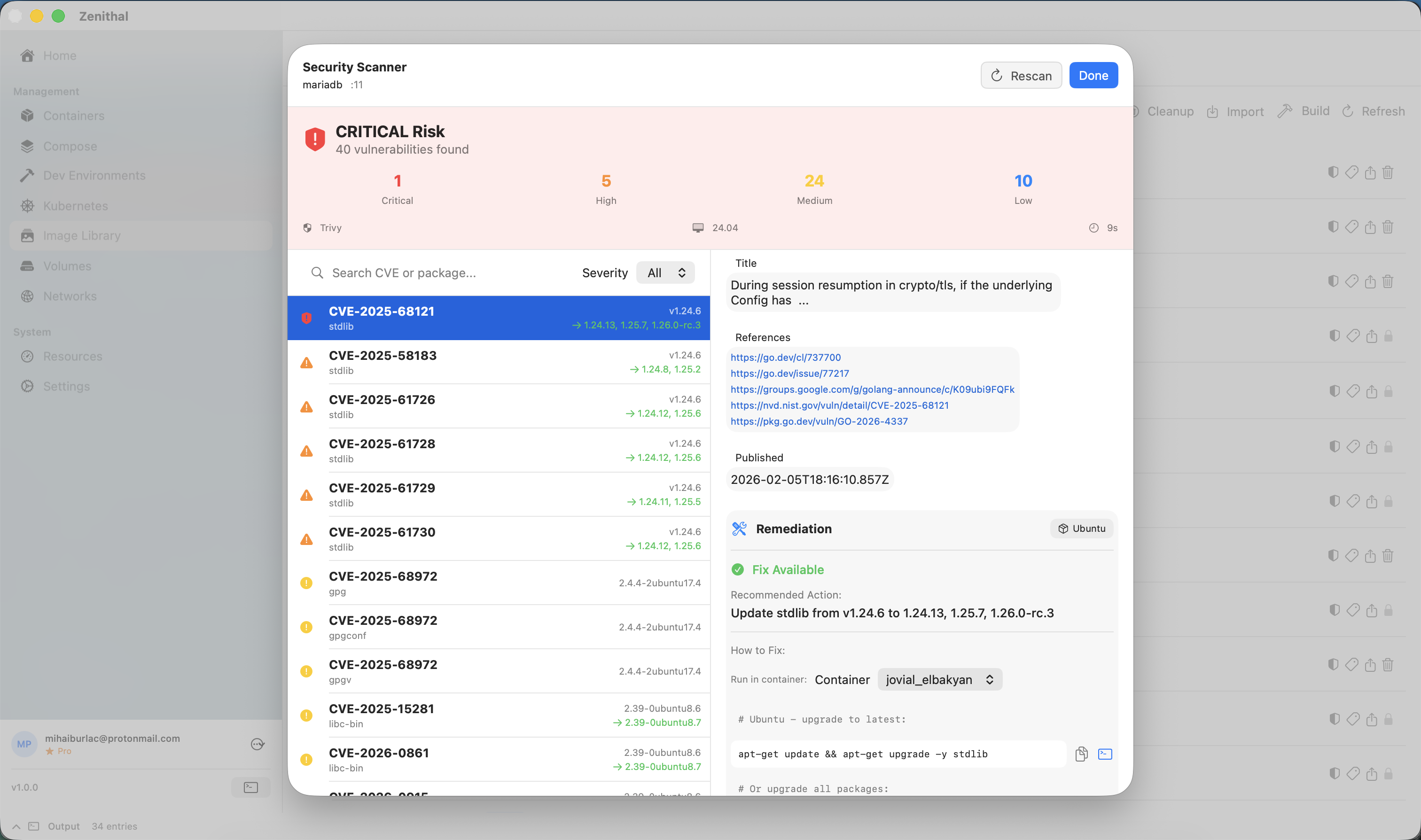Open the nvd.nist.gov CVE reference link
Screen dimensions: 1421x840
click(840, 404)
